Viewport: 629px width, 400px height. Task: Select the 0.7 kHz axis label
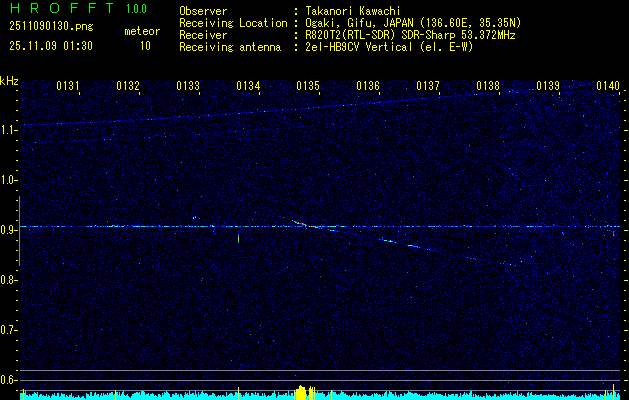[x=9, y=329]
